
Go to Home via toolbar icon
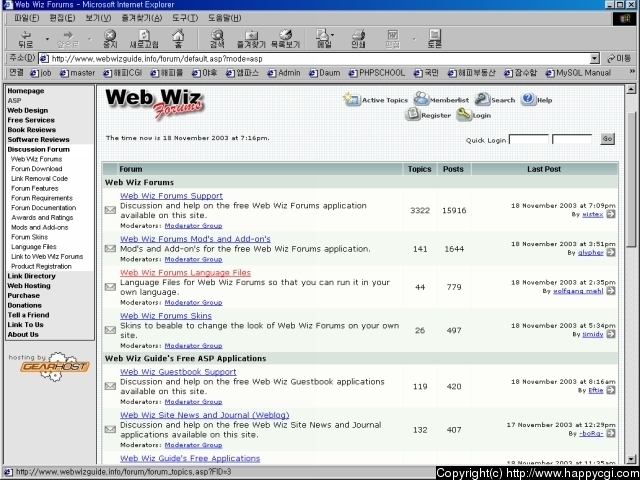tap(178, 39)
